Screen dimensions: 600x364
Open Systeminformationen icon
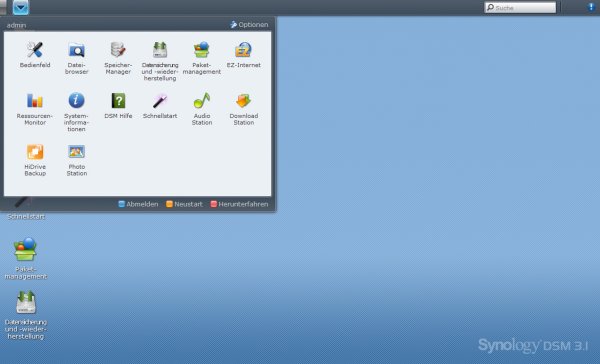[x=77, y=101]
